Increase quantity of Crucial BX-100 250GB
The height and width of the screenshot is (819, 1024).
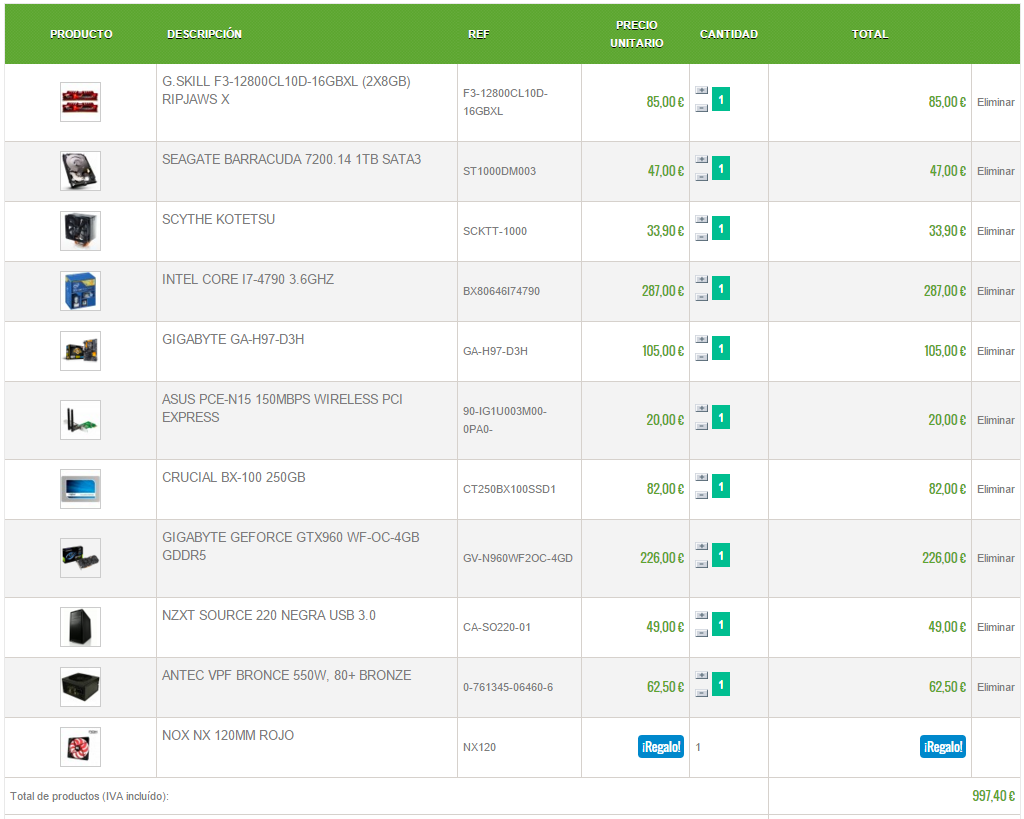point(701,477)
